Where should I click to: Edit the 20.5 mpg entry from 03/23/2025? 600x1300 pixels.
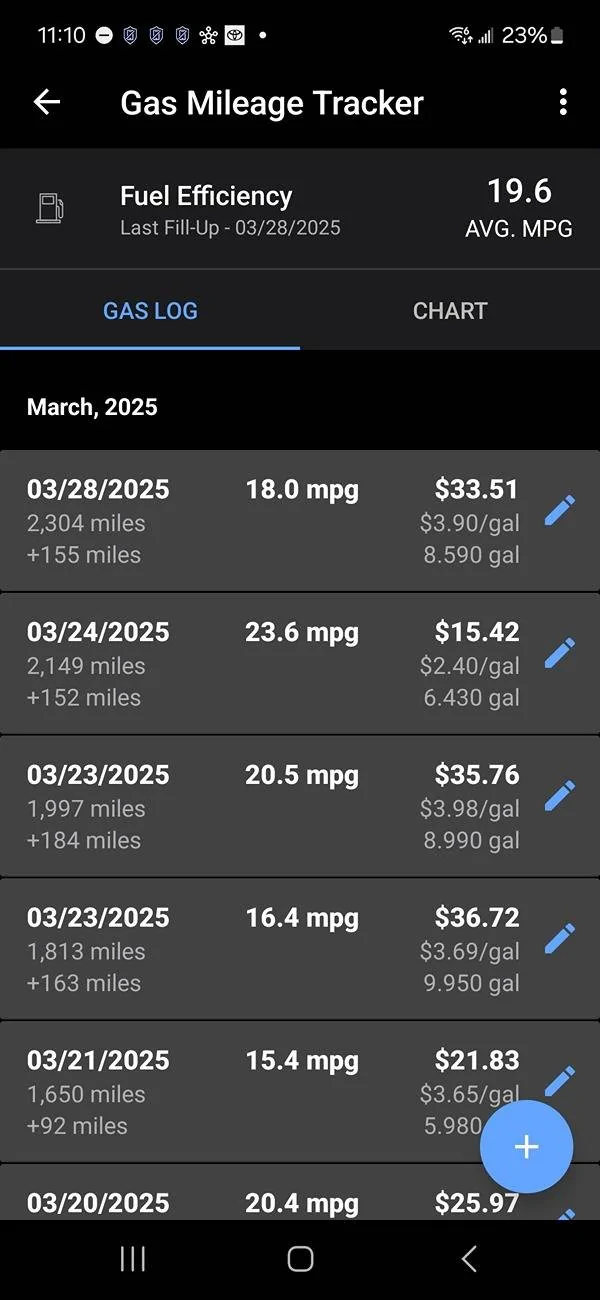561,795
